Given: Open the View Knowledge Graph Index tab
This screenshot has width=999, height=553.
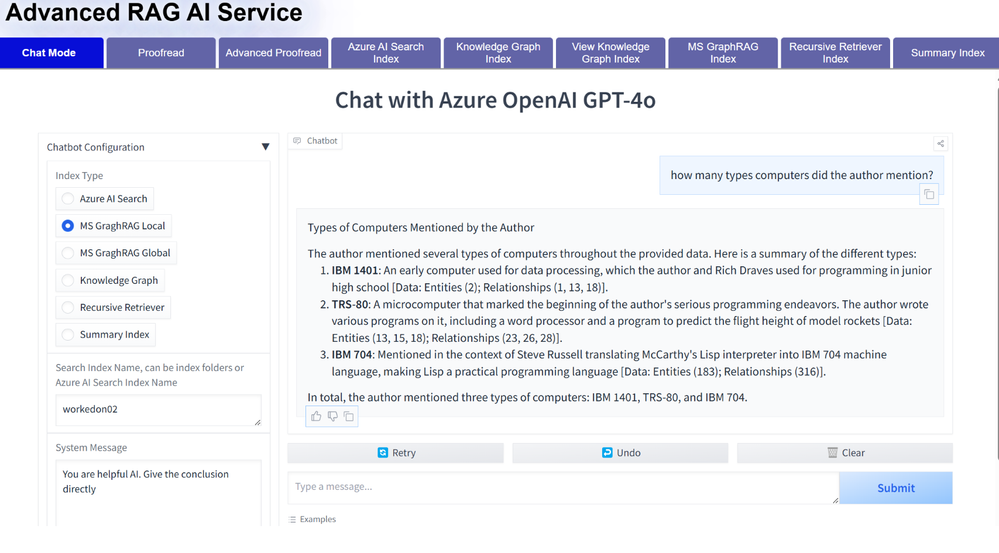Looking at the screenshot, I should pyautogui.click(x=610, y=53).
